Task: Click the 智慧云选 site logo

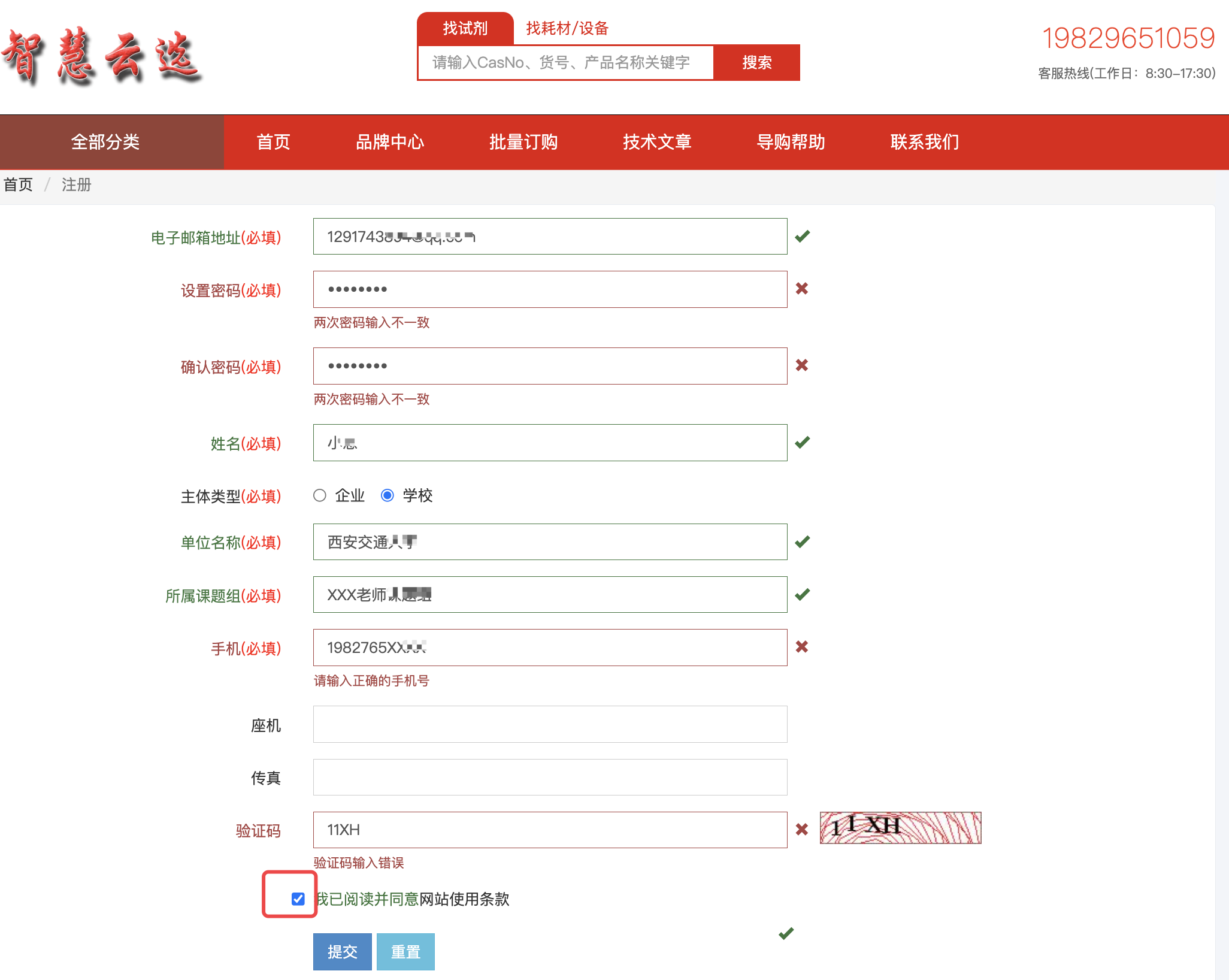Action: tap(102, 57)
